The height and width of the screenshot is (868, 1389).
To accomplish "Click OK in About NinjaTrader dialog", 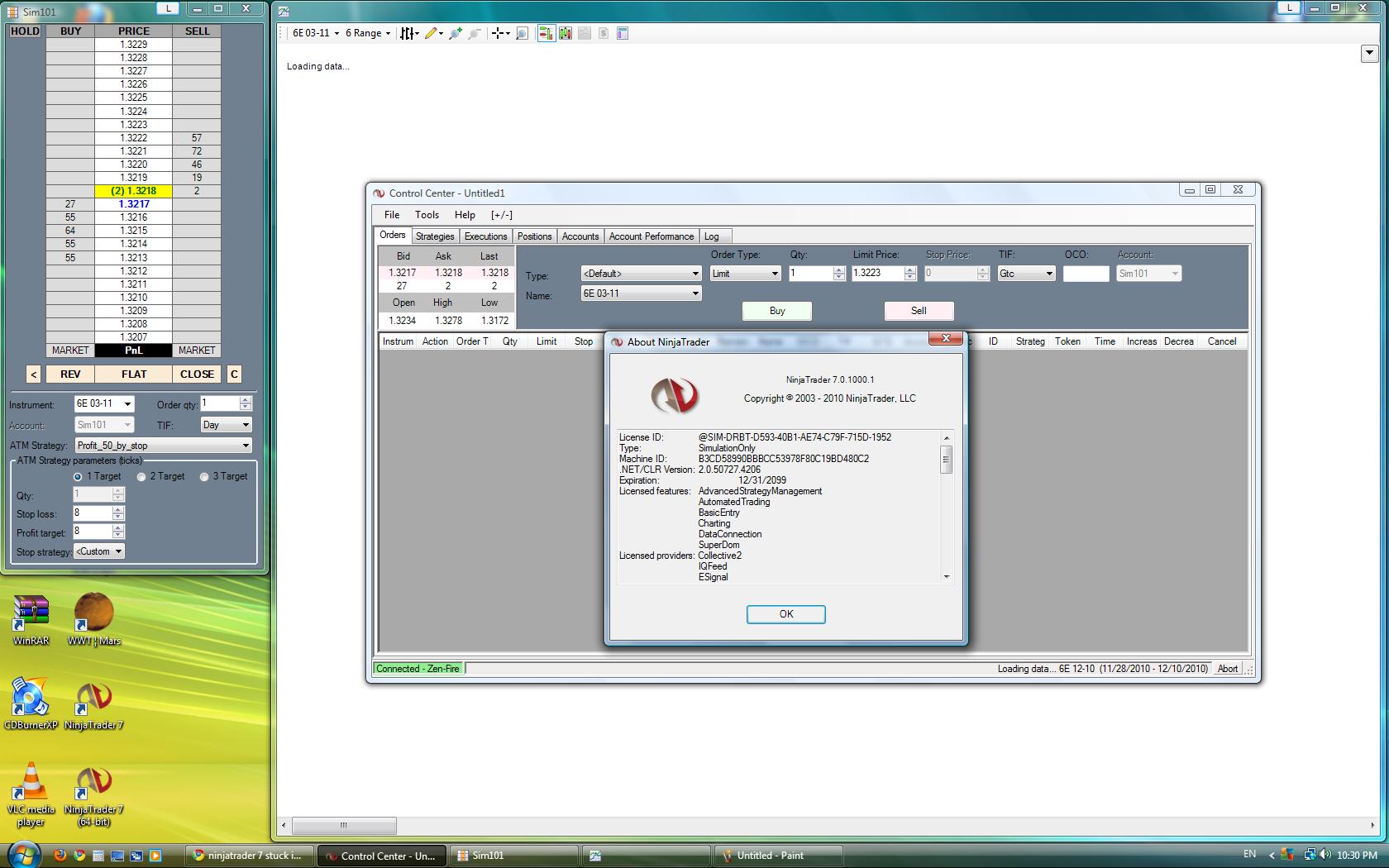I will click(785, 614).
